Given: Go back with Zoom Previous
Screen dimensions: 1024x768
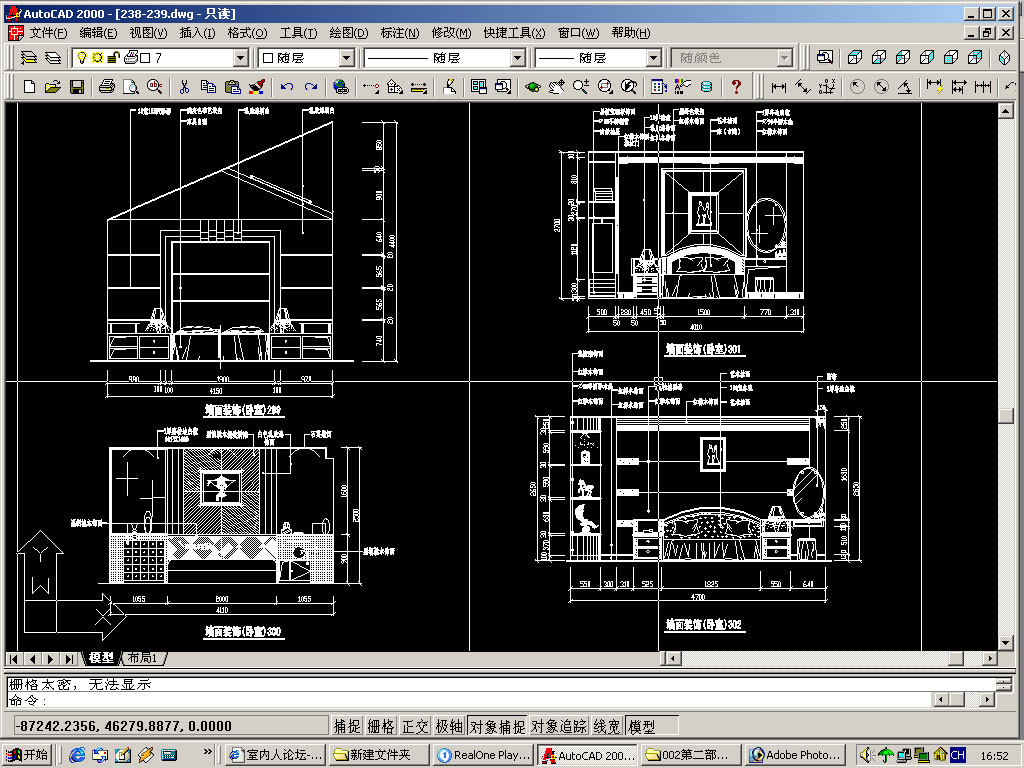Looking at the screenshot, I should click(628, 86).
